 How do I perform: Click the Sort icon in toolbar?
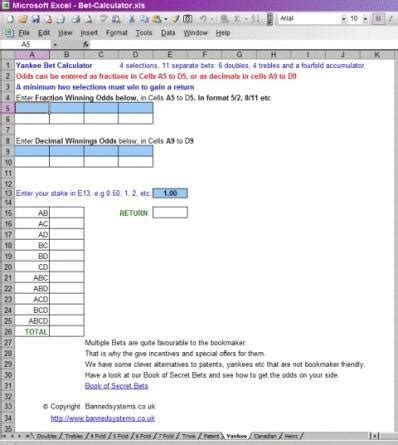coord(255,19)
